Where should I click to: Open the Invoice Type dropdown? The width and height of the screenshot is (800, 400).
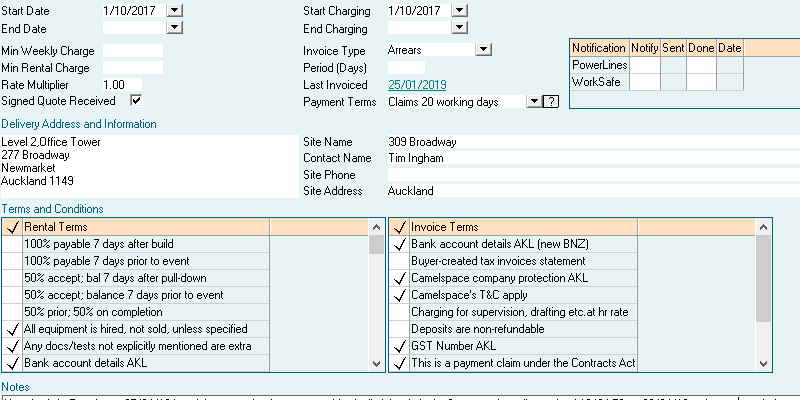(x=483, y=48)
